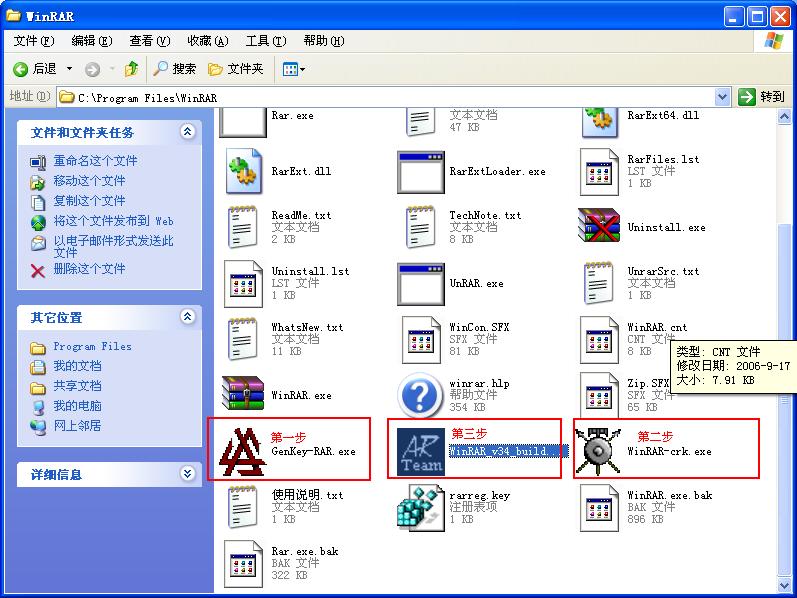The image size is (797, 598).
Task: Open the 帮助(H) menu
Action: pos(324,41)
